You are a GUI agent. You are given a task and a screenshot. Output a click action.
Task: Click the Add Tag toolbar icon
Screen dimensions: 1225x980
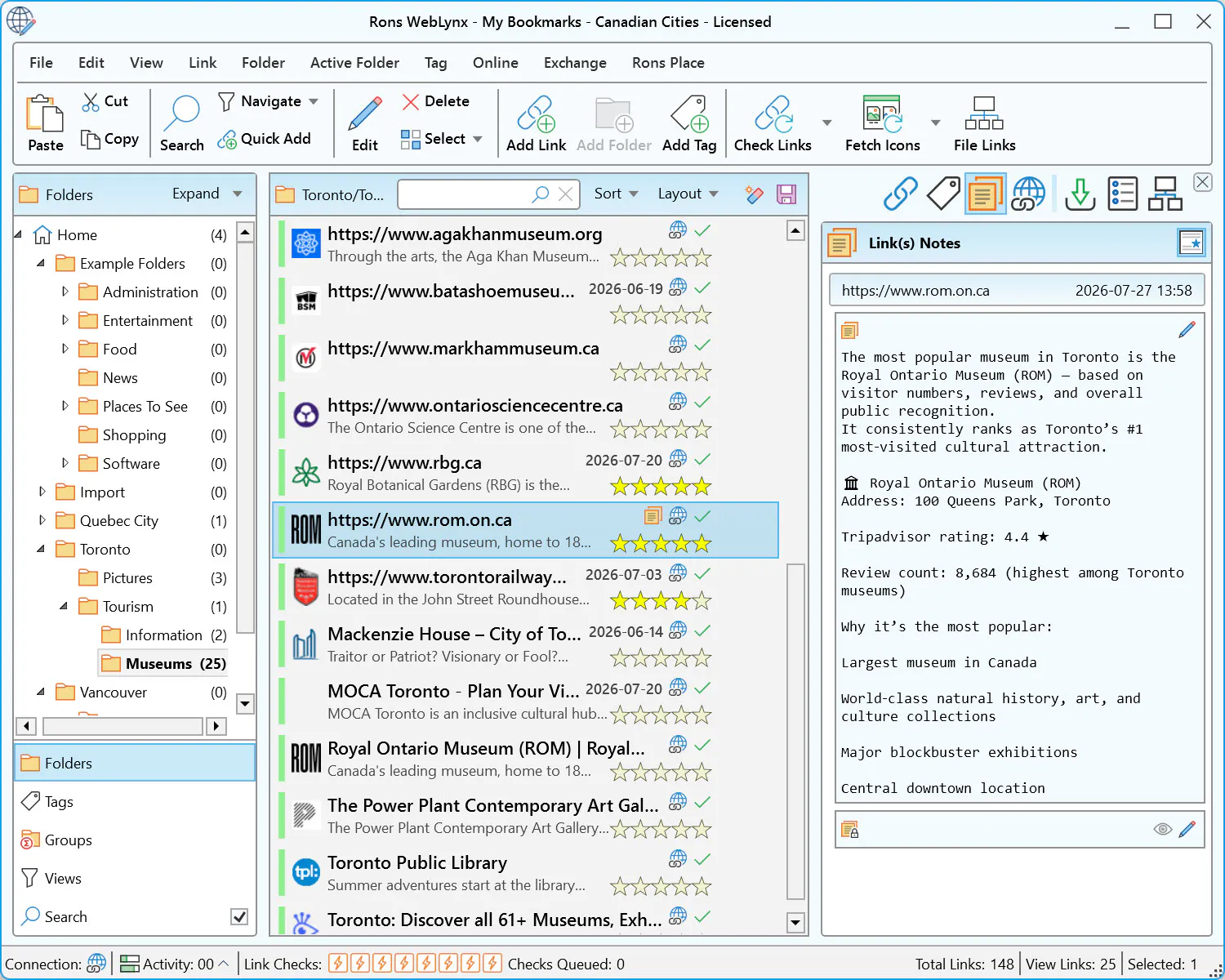[689, 122]
